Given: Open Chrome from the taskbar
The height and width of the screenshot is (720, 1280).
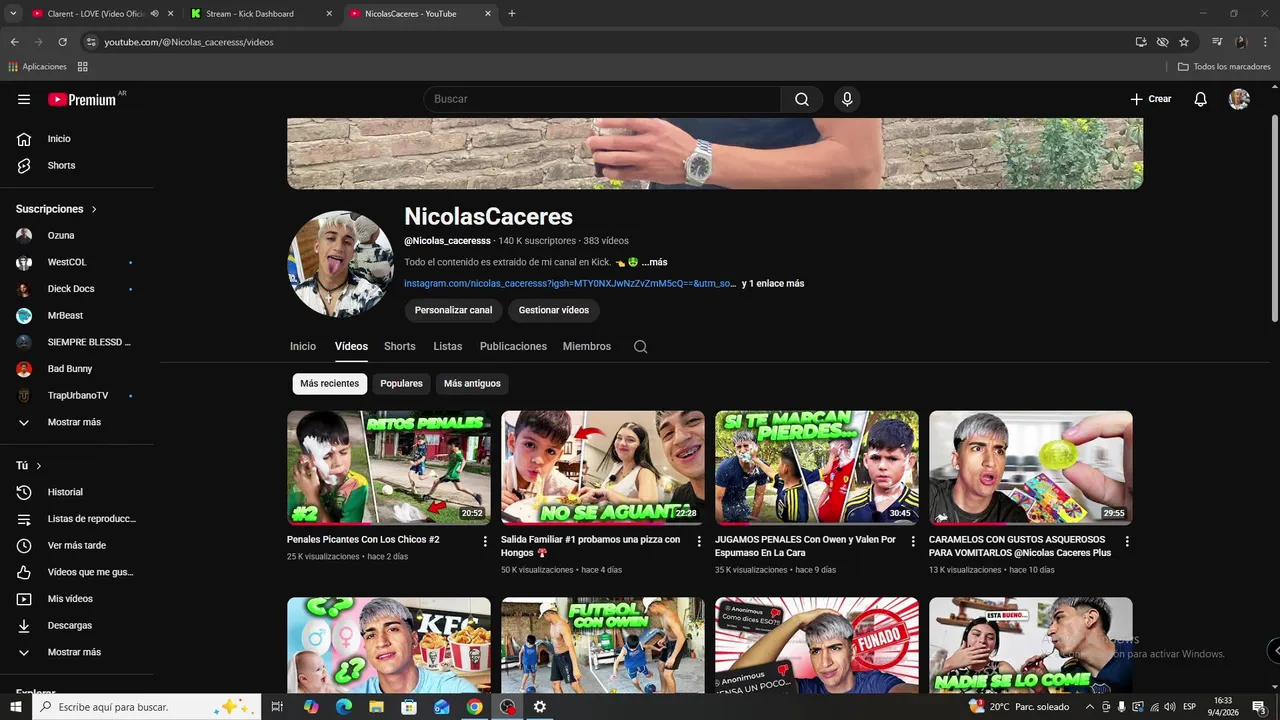Looking at the screenshot, I should click(474, 707).
